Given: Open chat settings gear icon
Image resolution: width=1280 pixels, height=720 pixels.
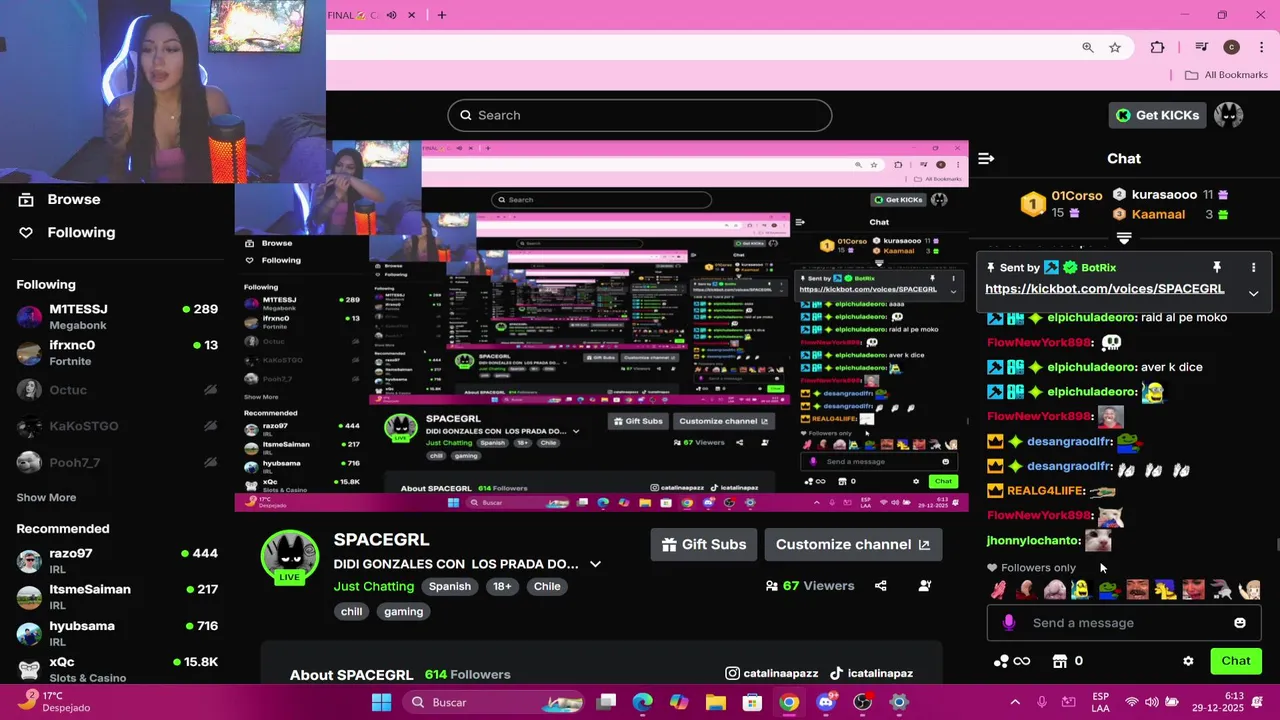Looking at the screenshot, I should pos(1188,661).
